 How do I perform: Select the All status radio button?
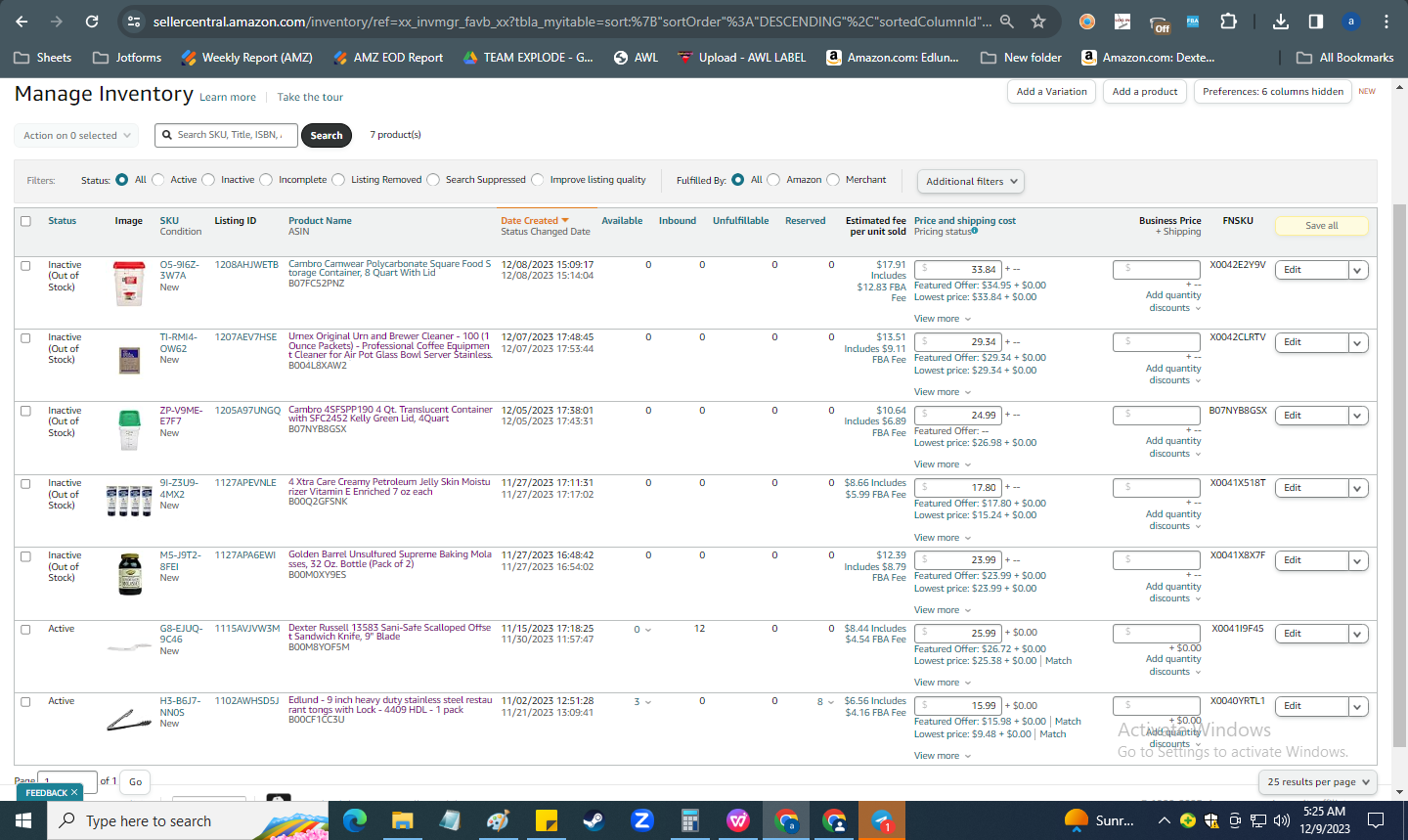point(122,180)
